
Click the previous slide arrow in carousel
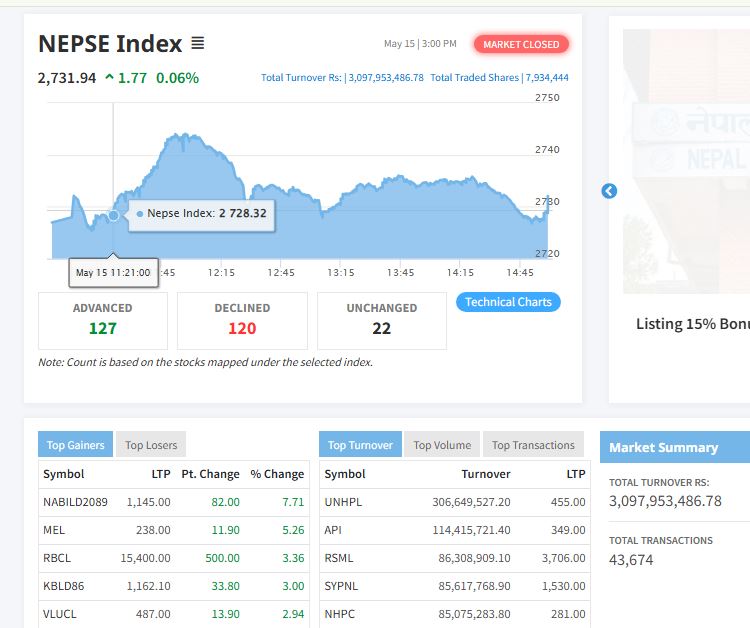pos(609,191)
